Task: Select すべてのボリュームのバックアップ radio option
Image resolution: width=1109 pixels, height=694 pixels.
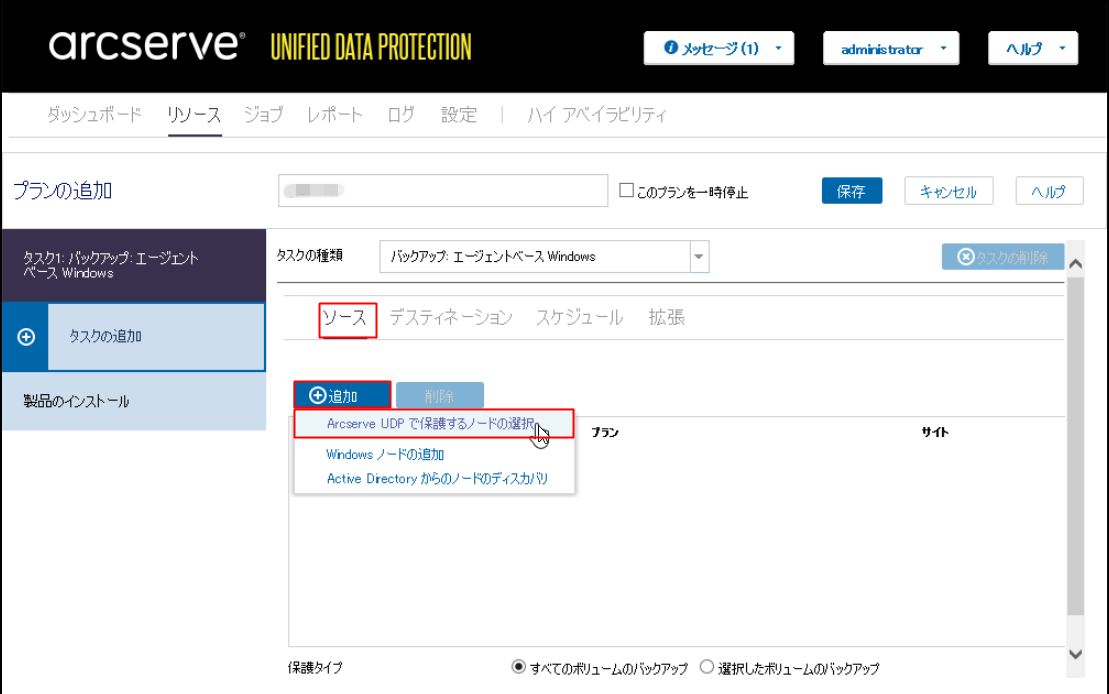Action: pos(518,667)
